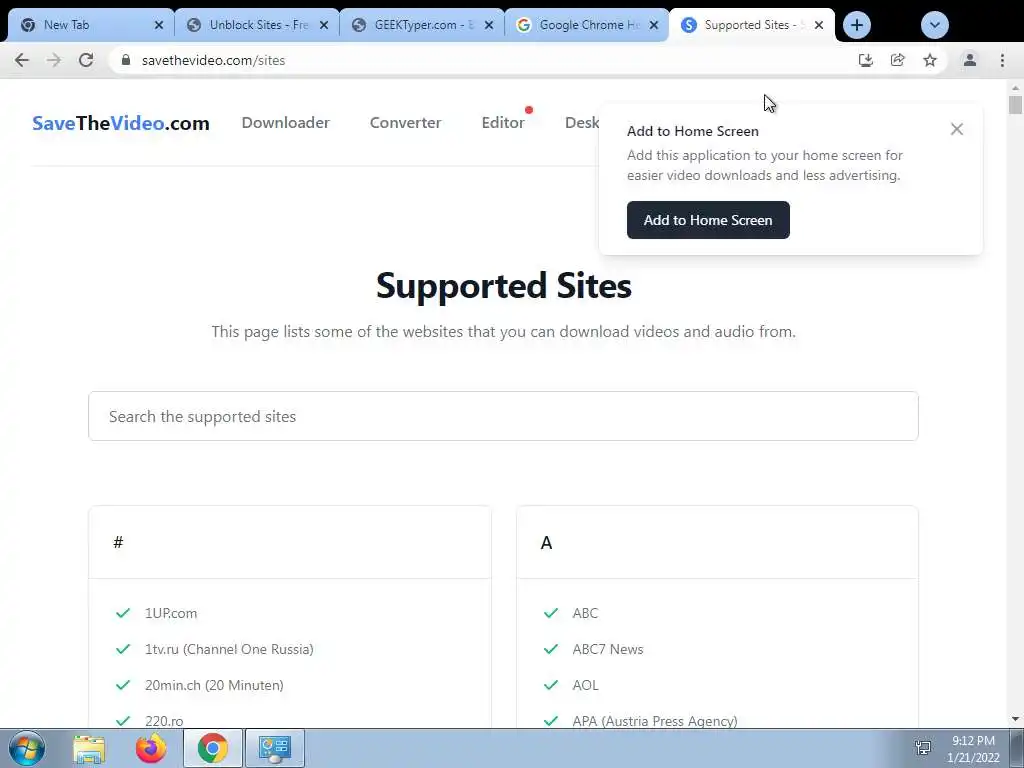Switch to the Unblock Sites tab
This screenshot has width=1024, height=768.
coord(257,25)
